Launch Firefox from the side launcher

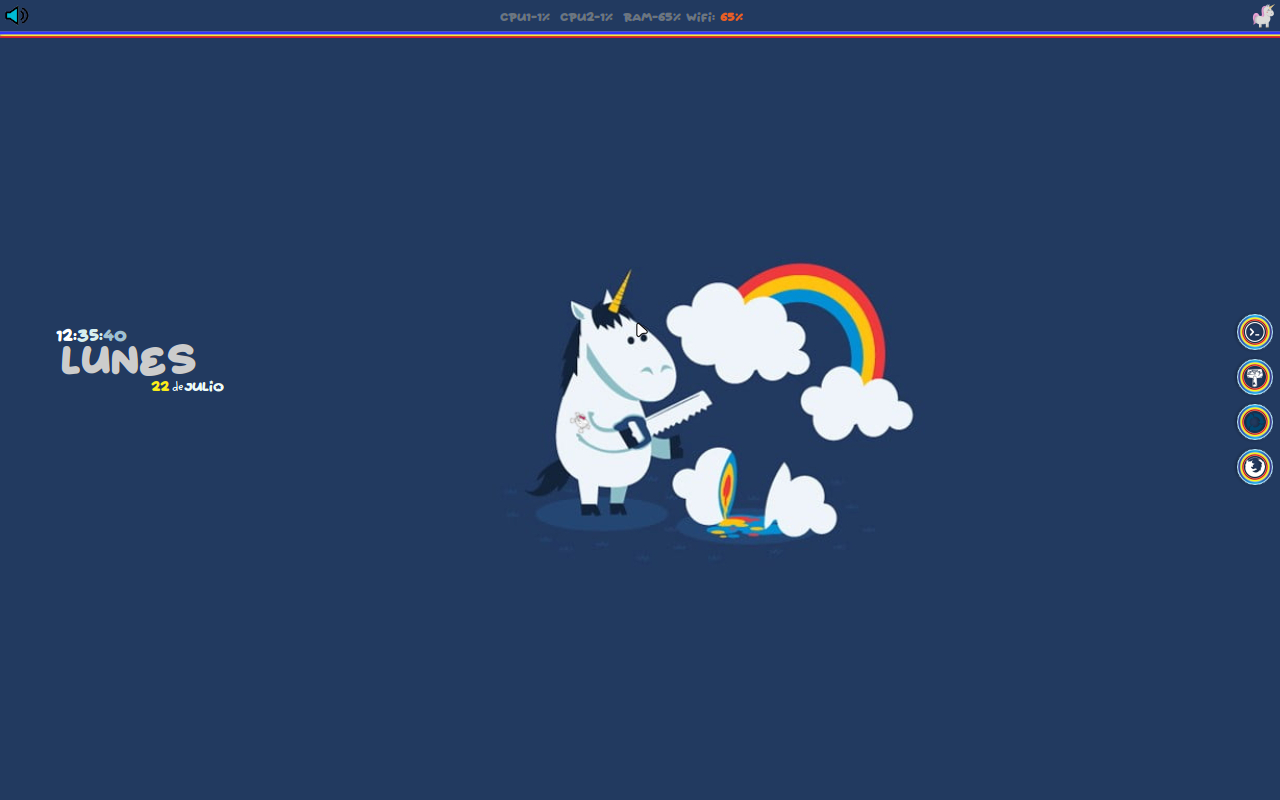click(x=1255, y=467)
